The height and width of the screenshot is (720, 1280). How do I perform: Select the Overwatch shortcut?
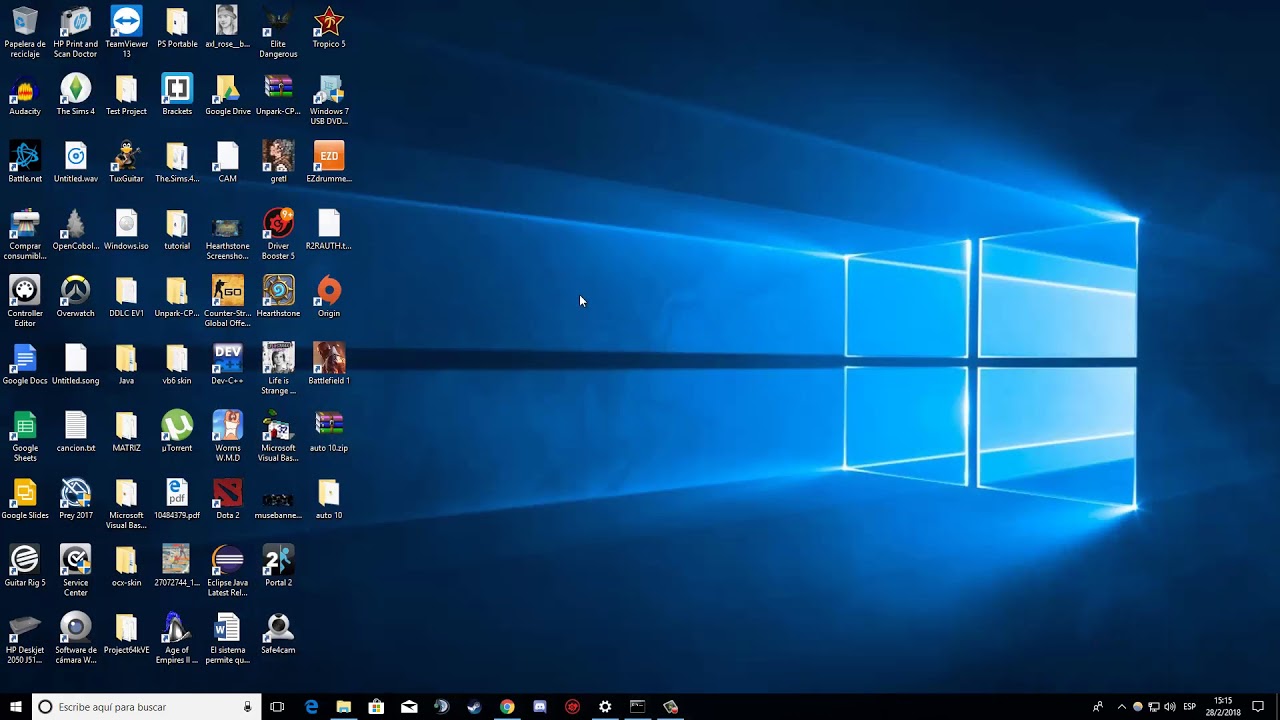(76, 297)
